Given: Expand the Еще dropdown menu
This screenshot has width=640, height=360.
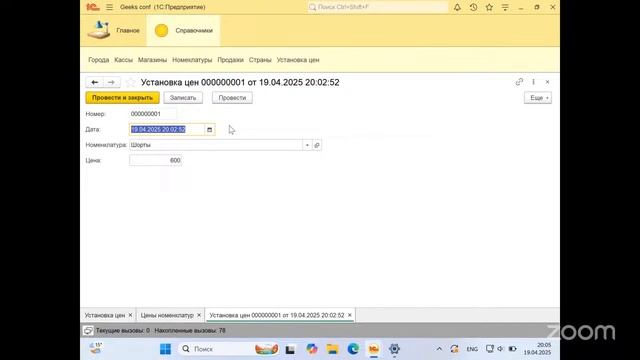Looking at the screenshot, I should 538,98.
